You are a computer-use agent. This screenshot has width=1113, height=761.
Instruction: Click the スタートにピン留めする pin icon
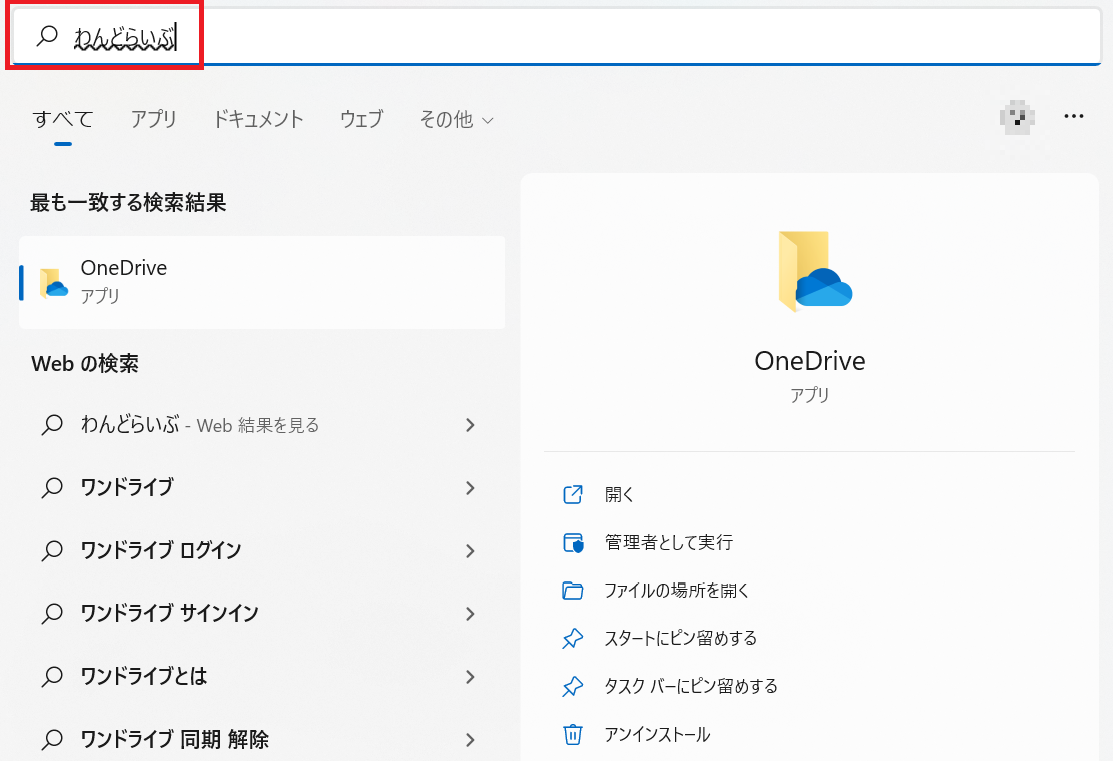pos(573,638)
